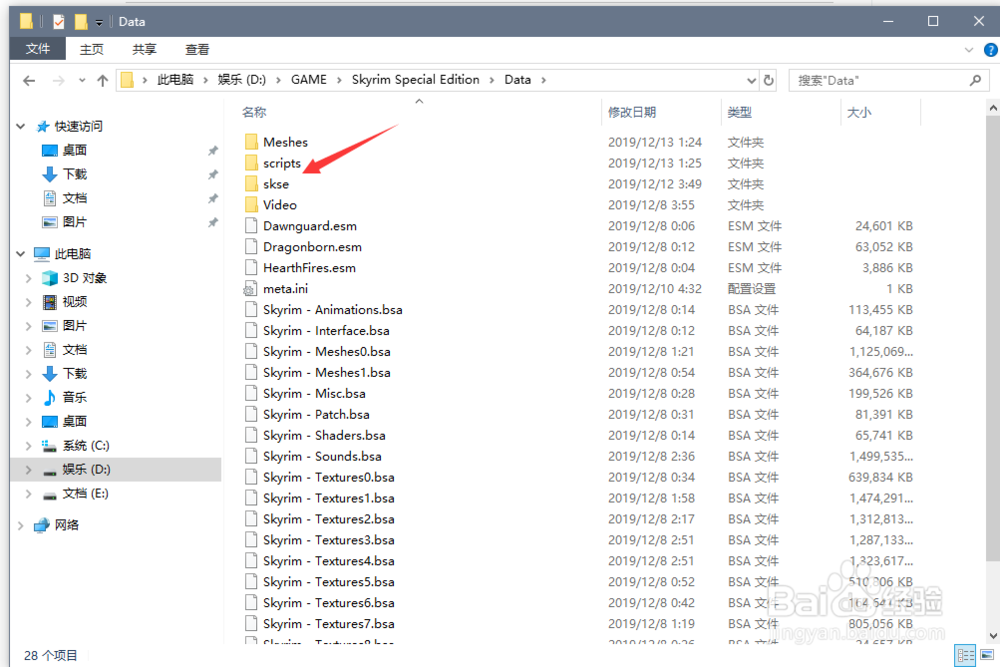Open the blue Help icon

pos(990,50)
